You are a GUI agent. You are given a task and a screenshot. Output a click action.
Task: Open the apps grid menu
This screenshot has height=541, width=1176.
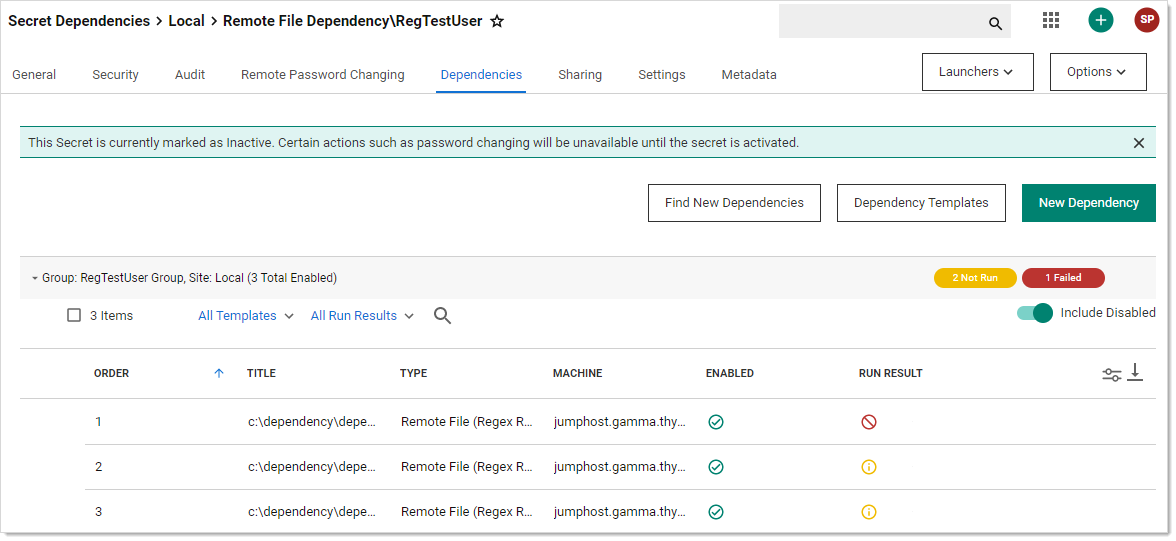[x=1050, y=20]
